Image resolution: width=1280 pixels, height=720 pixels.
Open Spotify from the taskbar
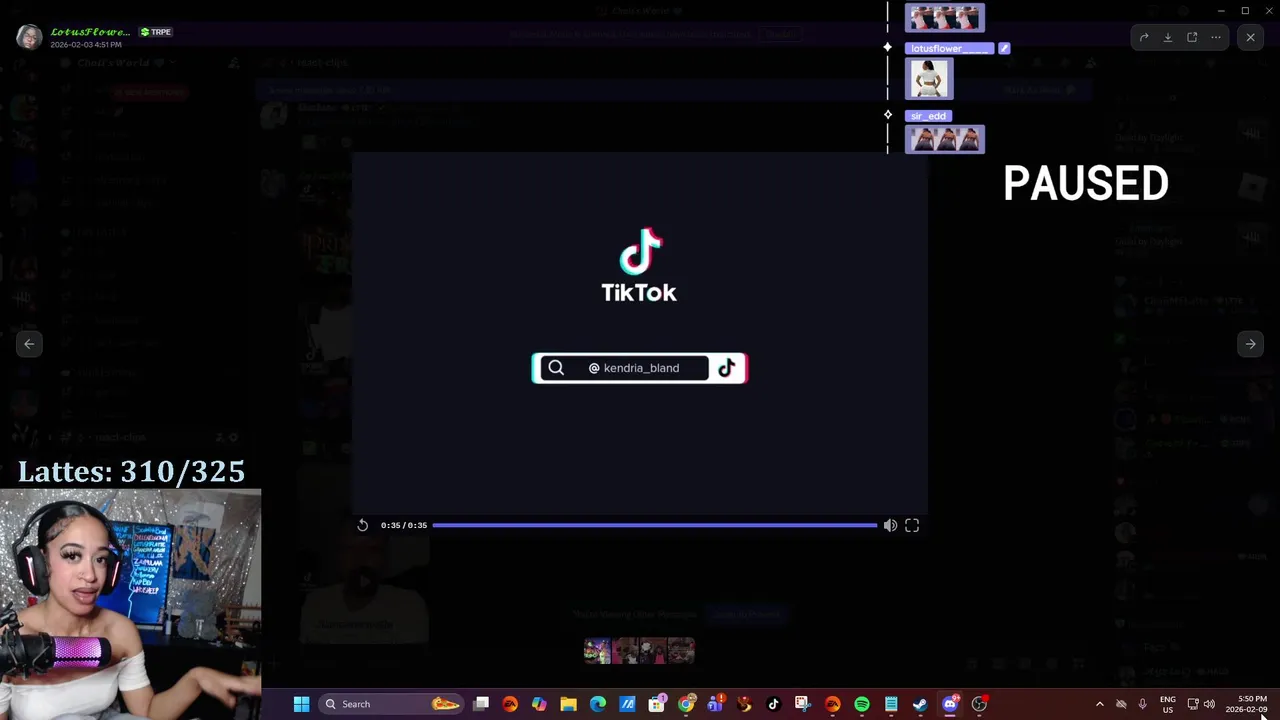862,704
